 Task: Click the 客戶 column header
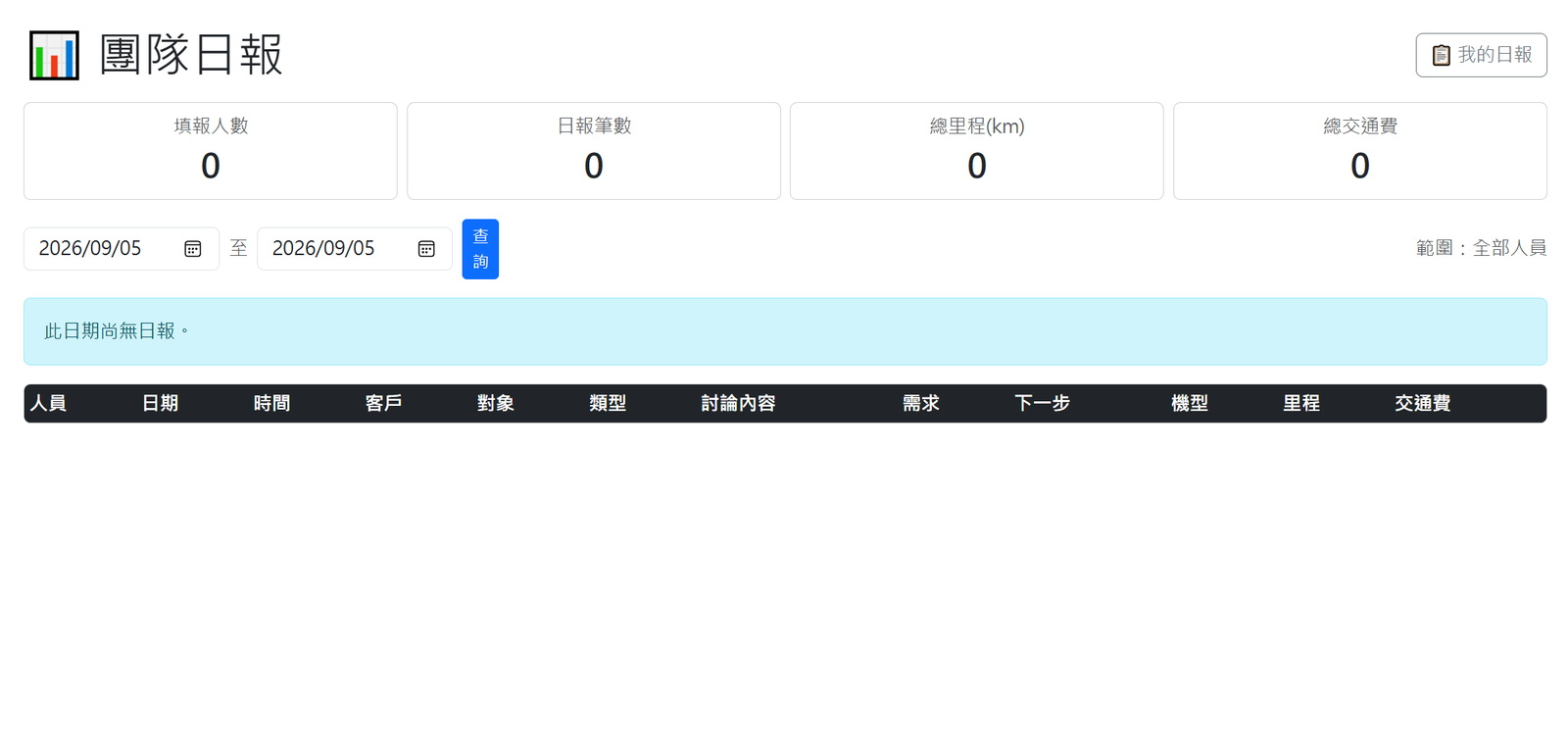(383, 403)
